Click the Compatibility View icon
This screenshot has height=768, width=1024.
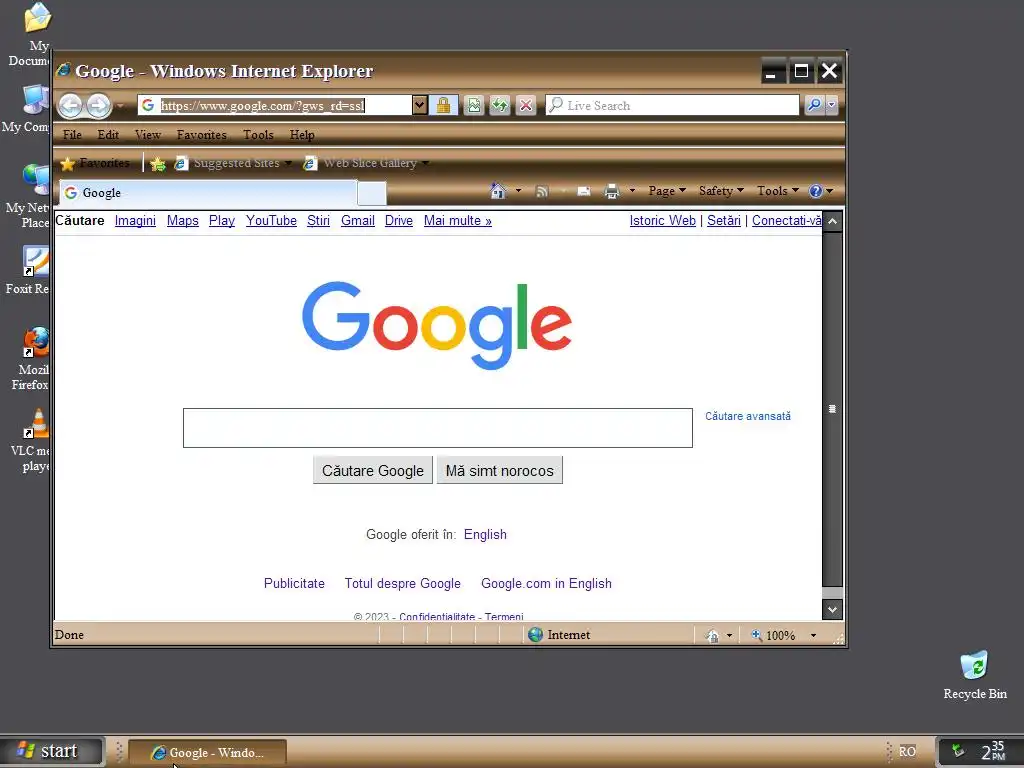coord(473,105)
